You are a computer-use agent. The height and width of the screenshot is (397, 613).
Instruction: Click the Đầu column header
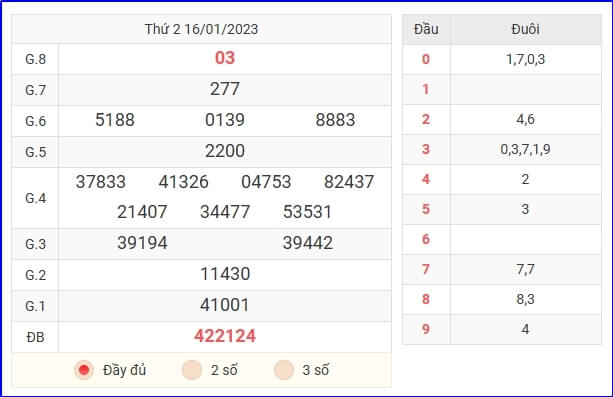[426, 29]
